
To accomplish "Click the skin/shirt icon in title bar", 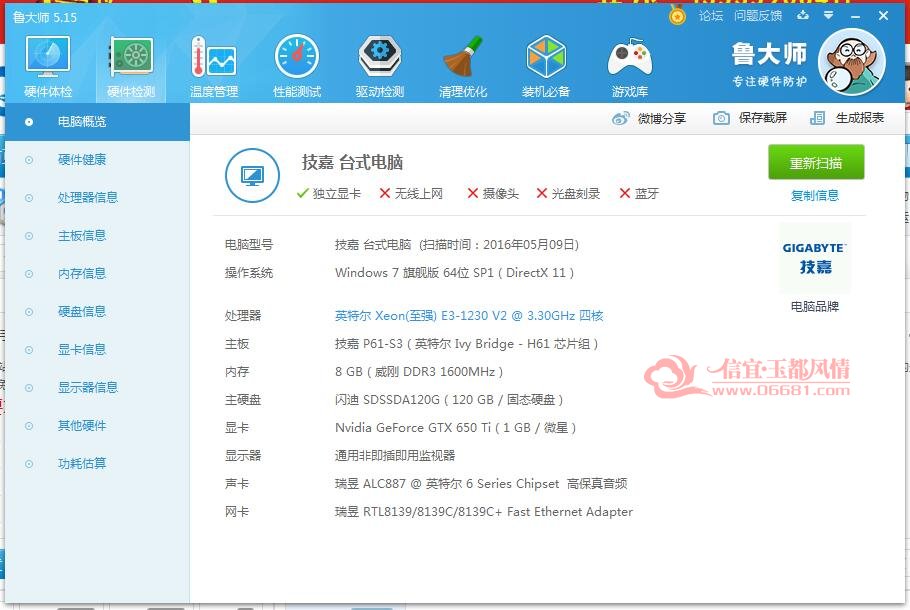I will [803, 15].
